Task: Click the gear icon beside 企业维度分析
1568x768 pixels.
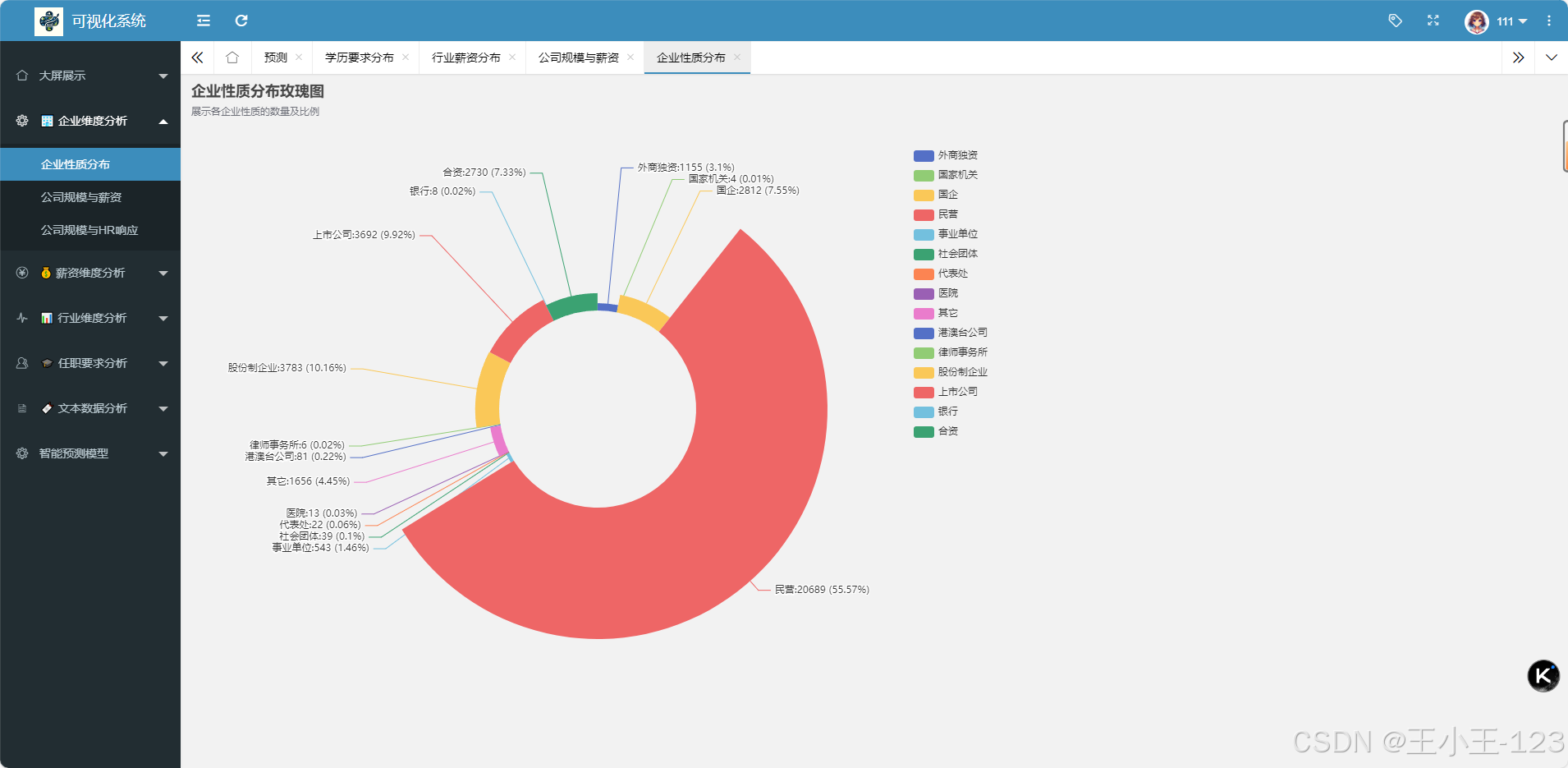Action: [22, 121]
